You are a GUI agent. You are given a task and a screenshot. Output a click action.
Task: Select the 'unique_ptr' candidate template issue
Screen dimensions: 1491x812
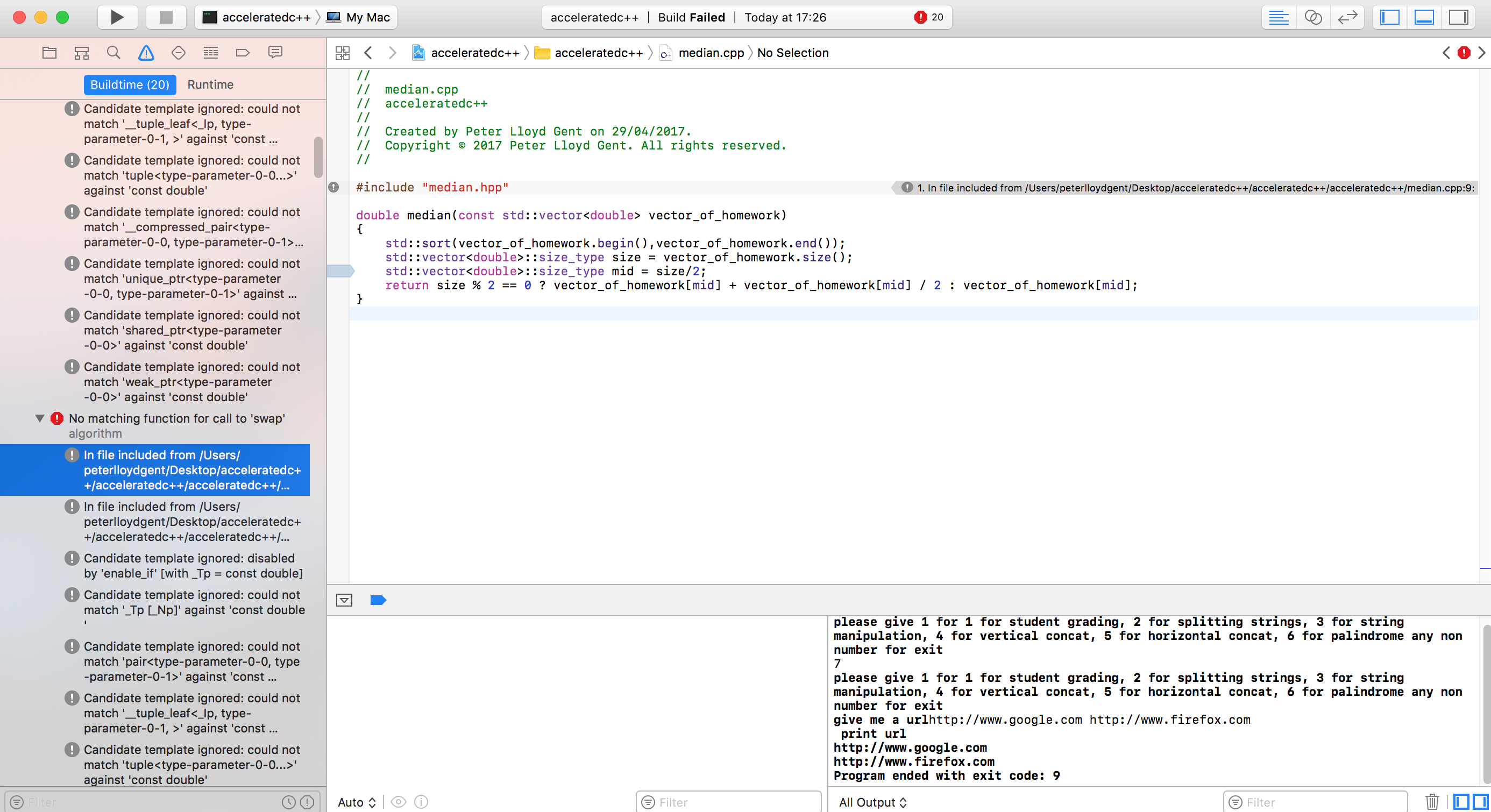[155, 279]
